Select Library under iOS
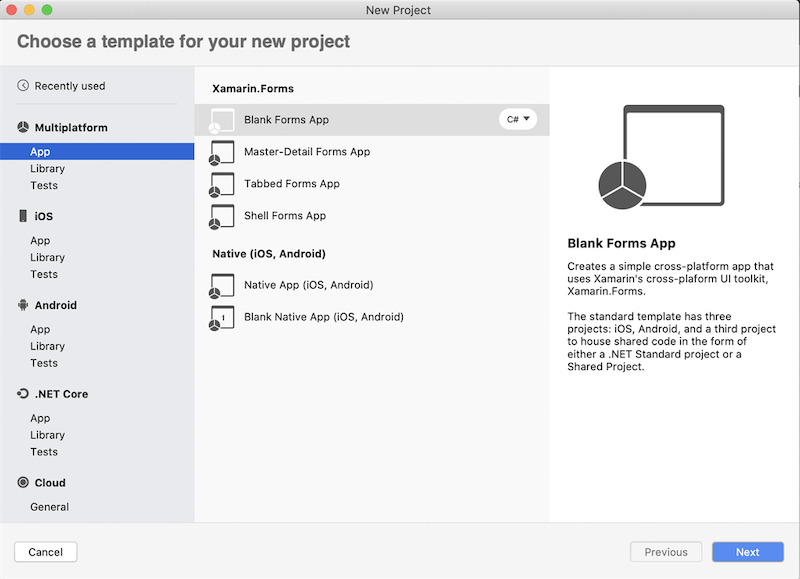The image size is (800, 579). pos(47,257)
